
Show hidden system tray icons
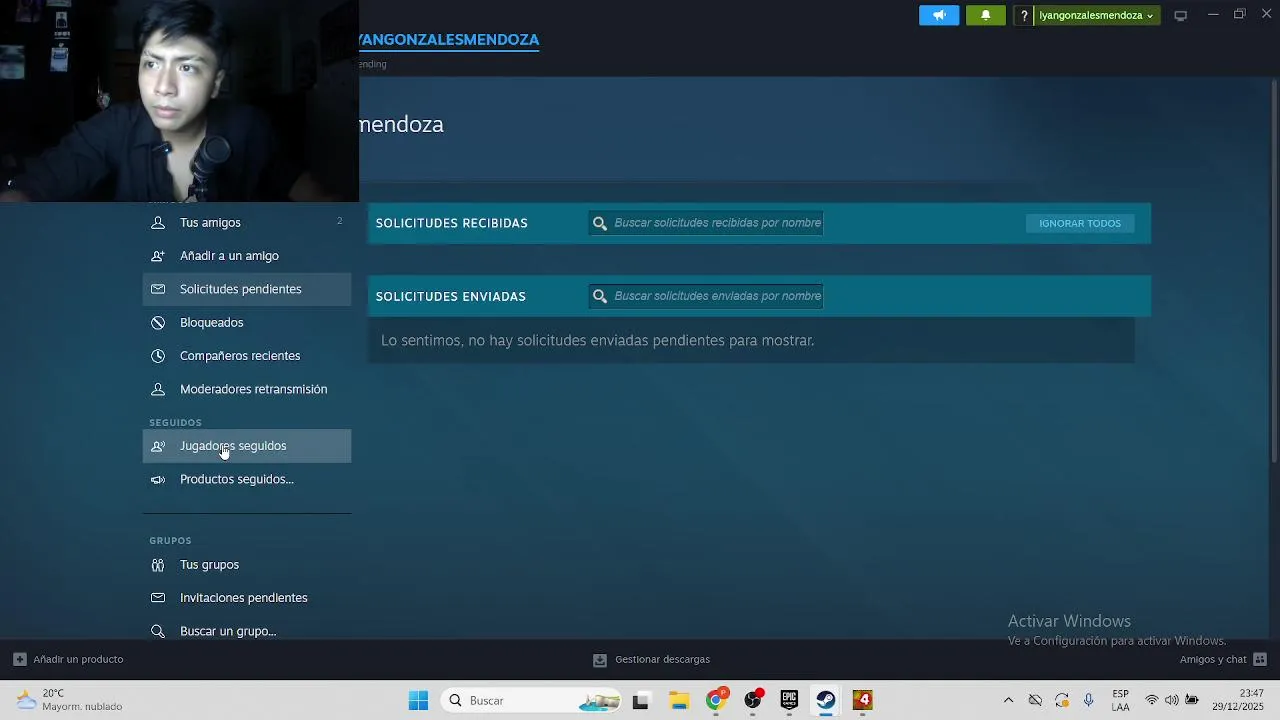tap(1008, 700)
